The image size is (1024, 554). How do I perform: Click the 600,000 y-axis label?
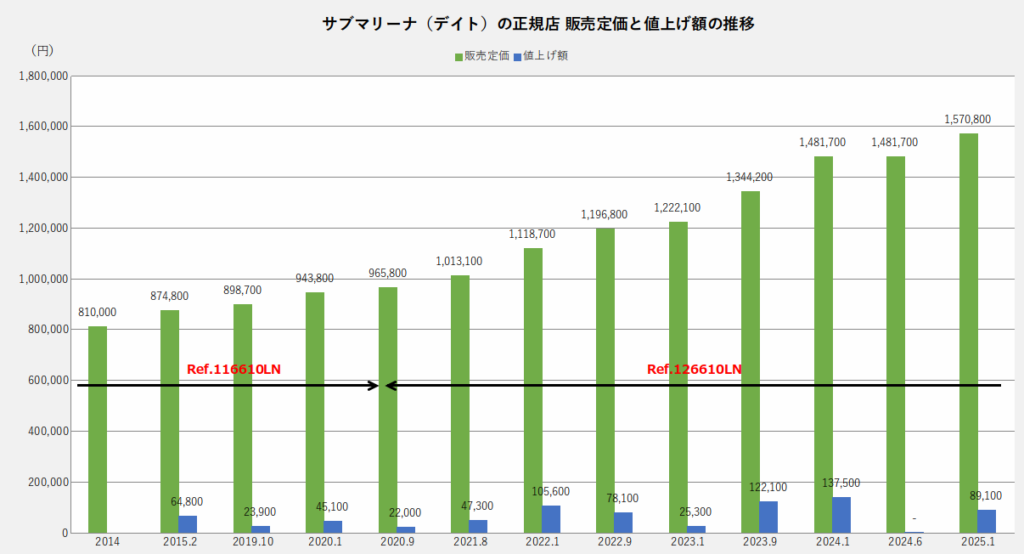48,380
